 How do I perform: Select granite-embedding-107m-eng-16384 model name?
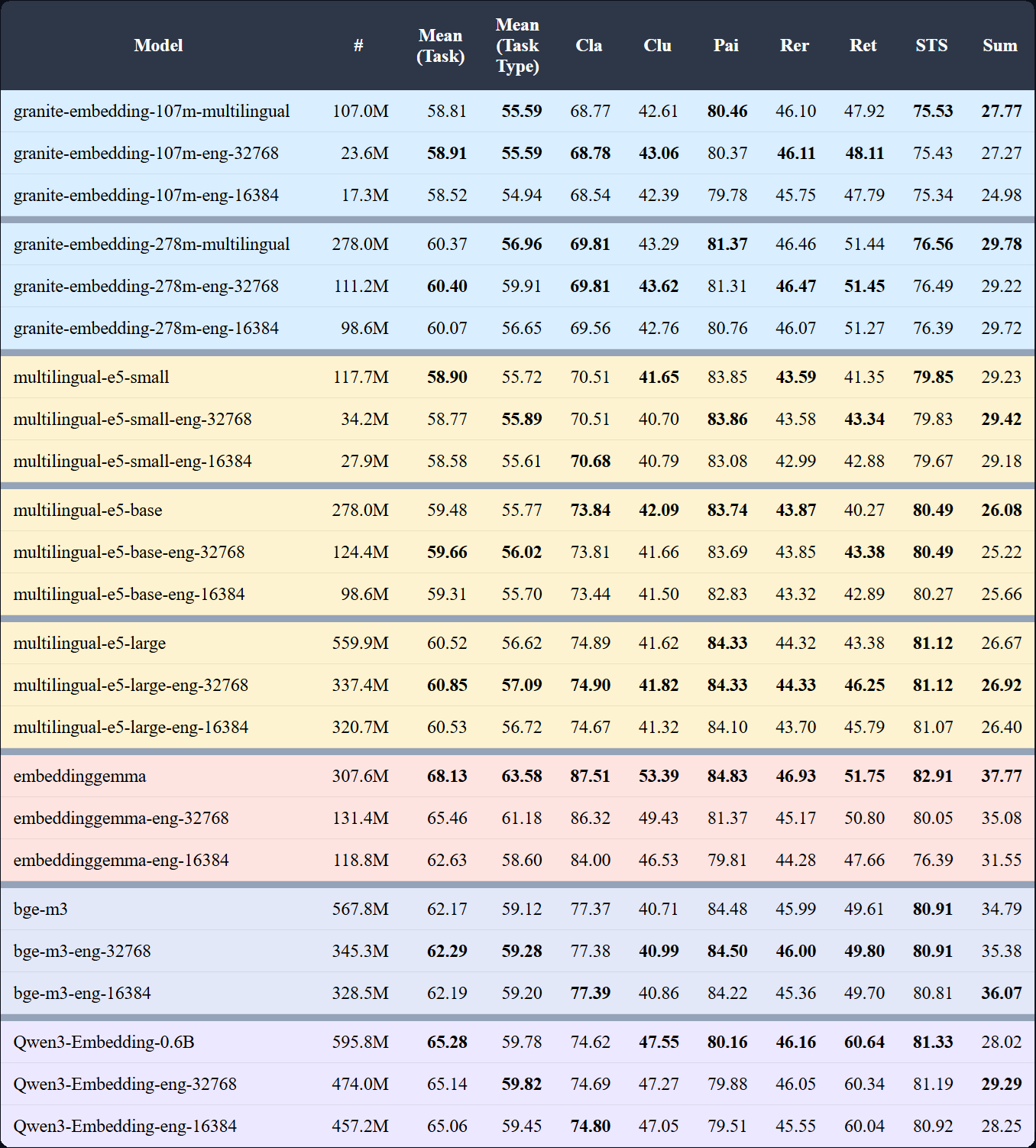pos(146,196)
